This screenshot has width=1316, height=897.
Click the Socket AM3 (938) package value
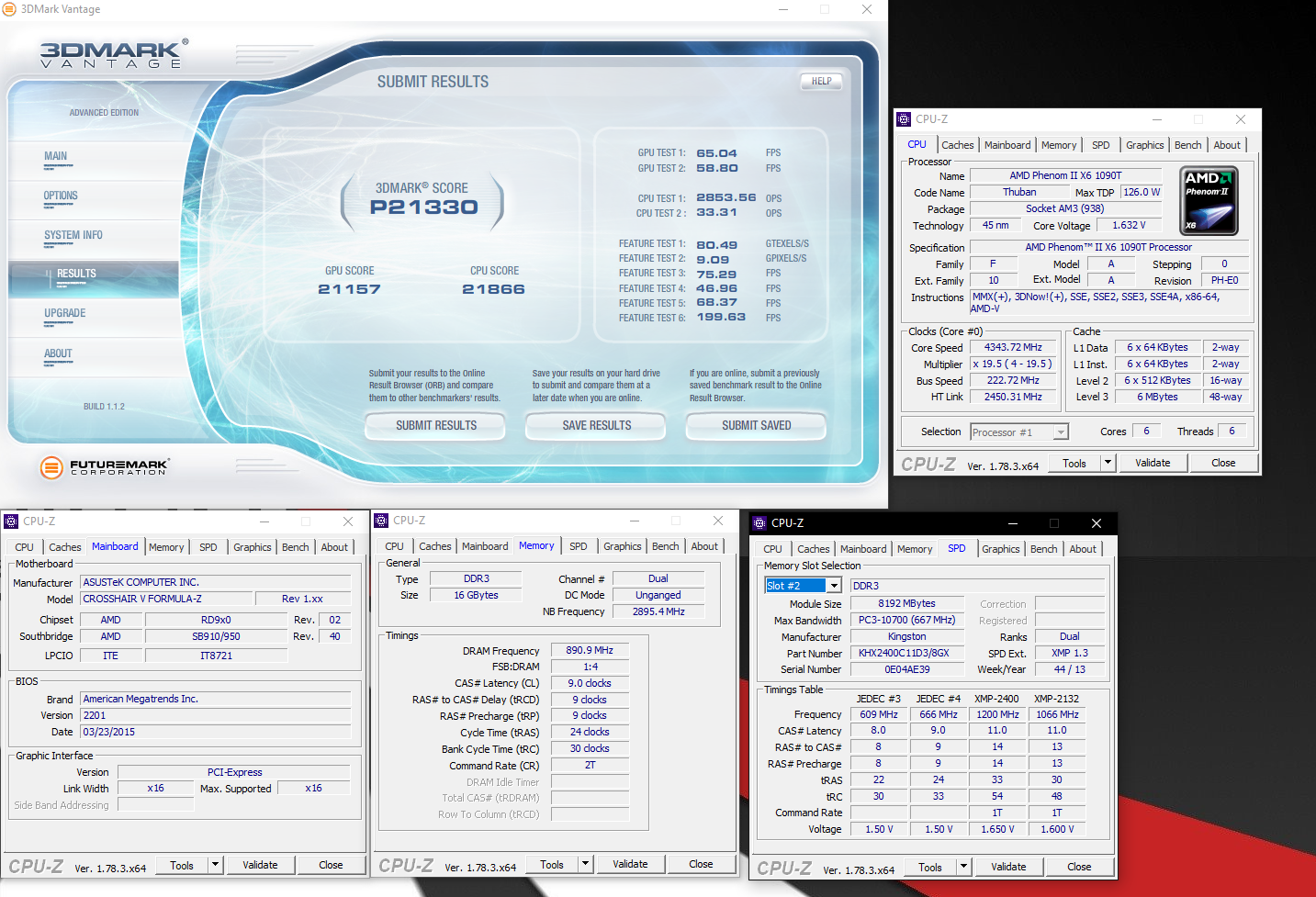click(x=1064, y=209)
